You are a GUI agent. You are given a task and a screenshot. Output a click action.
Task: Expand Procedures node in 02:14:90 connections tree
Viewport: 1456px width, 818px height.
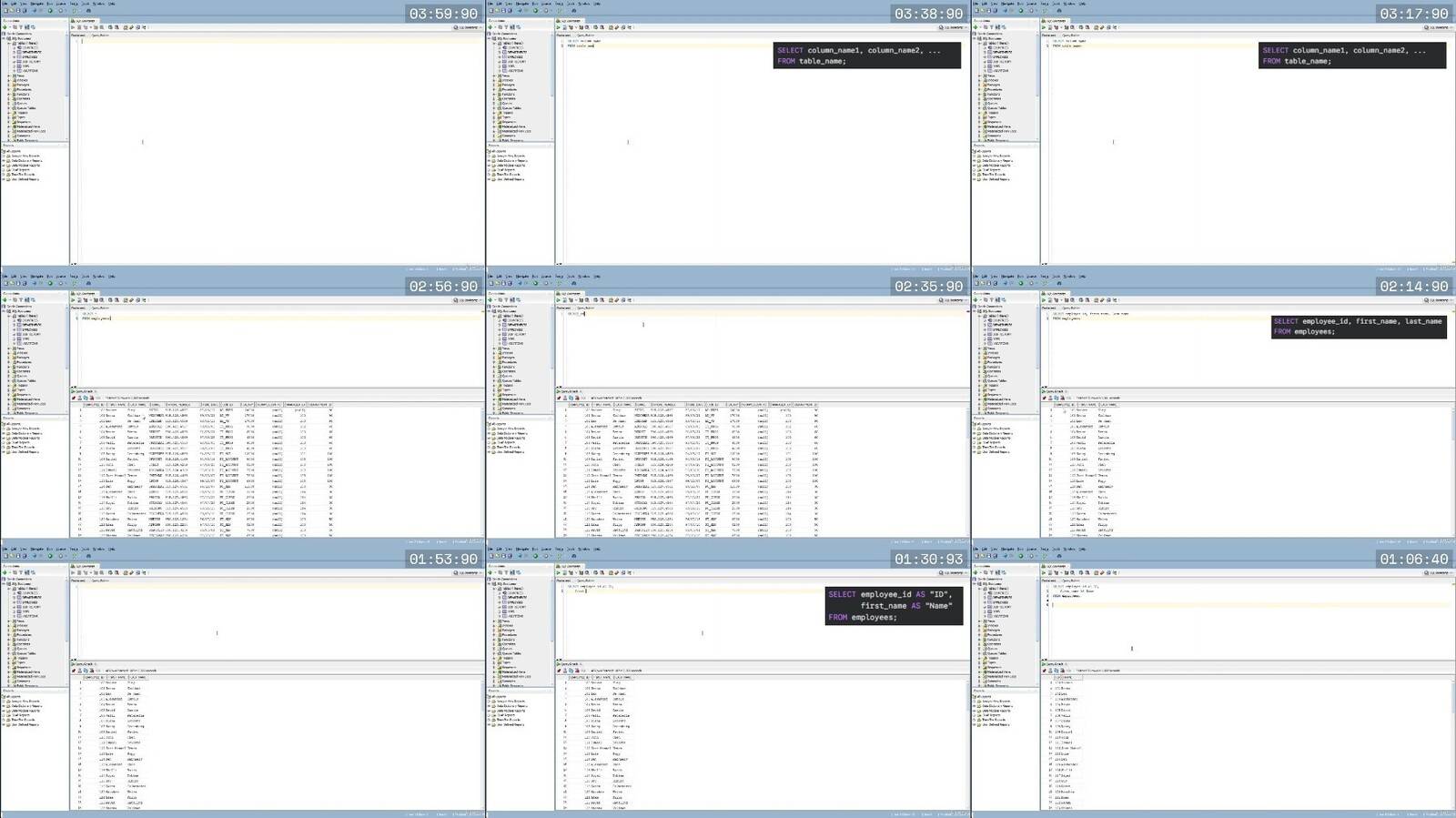pos(980,362)
